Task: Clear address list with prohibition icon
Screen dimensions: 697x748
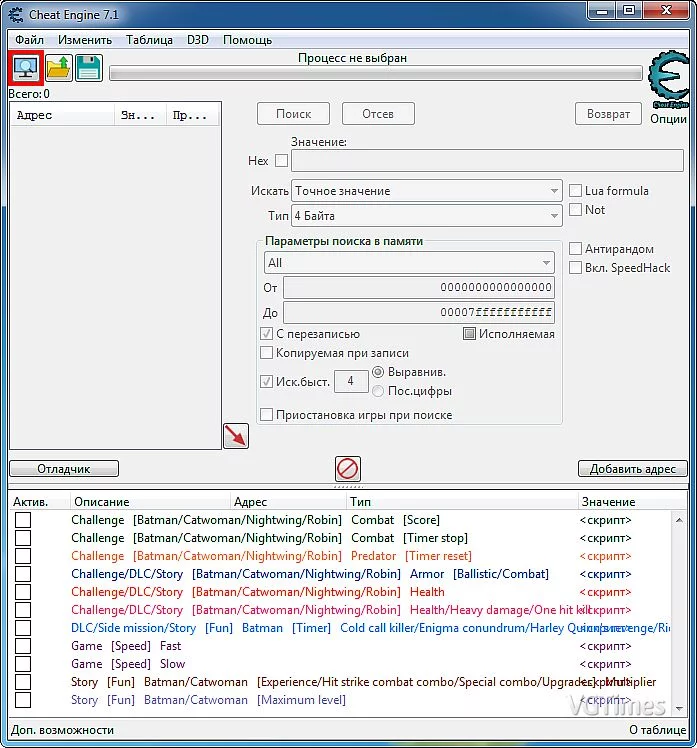Action: coord(347,469)
